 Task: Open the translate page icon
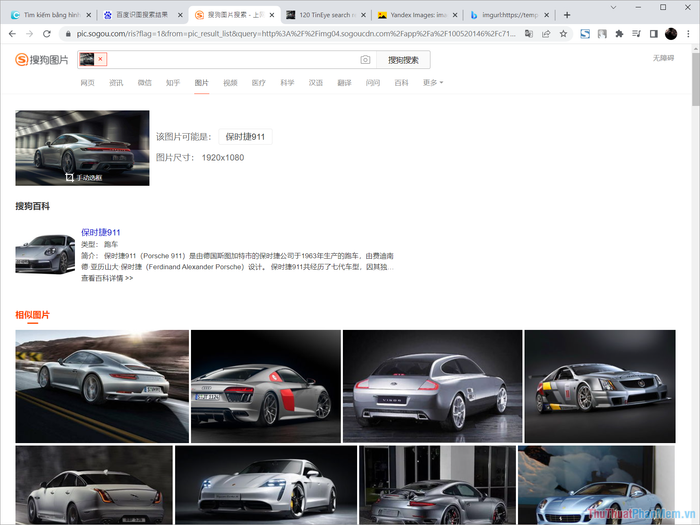(x=529, y=34)
